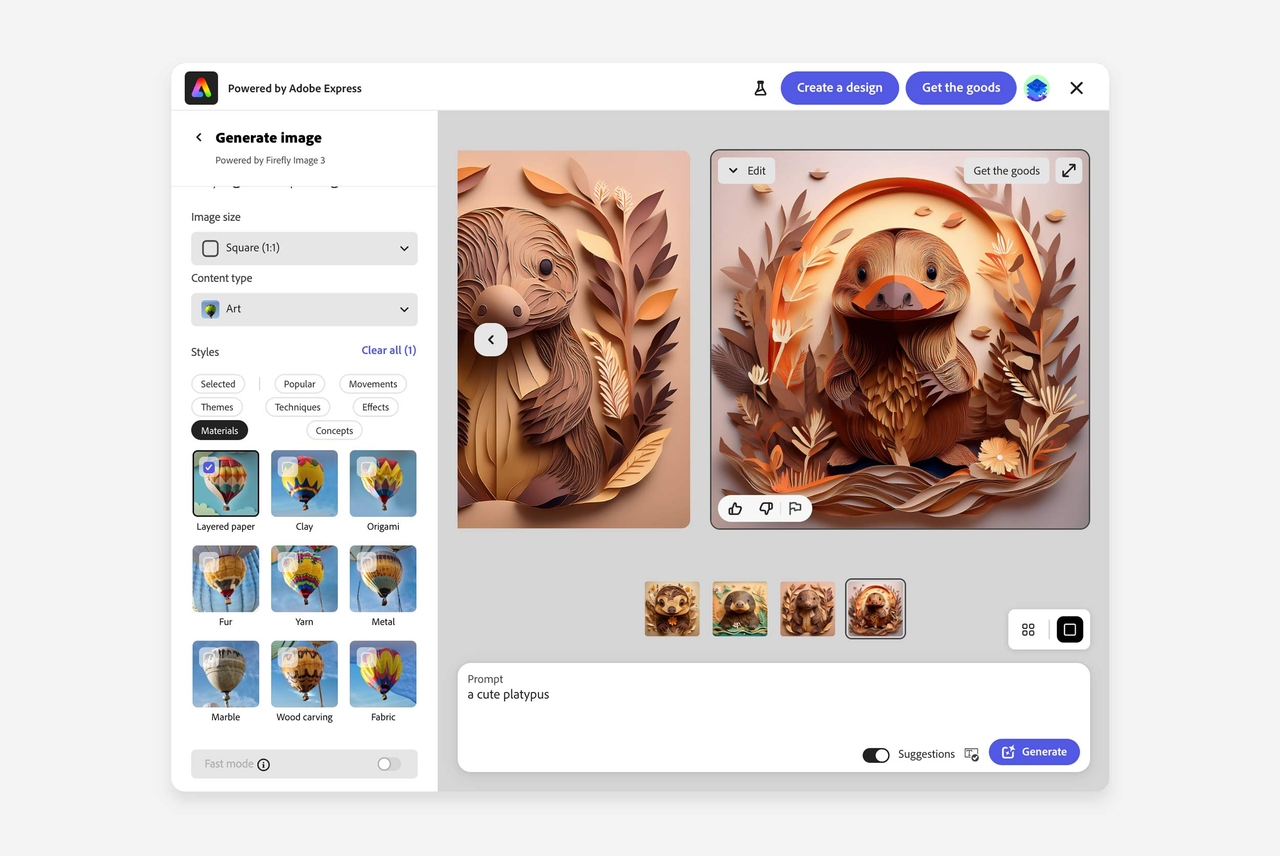Expand the Content type Art dropdown
1280x856 pixels.
pyautogui.click(x=304, y=309)
